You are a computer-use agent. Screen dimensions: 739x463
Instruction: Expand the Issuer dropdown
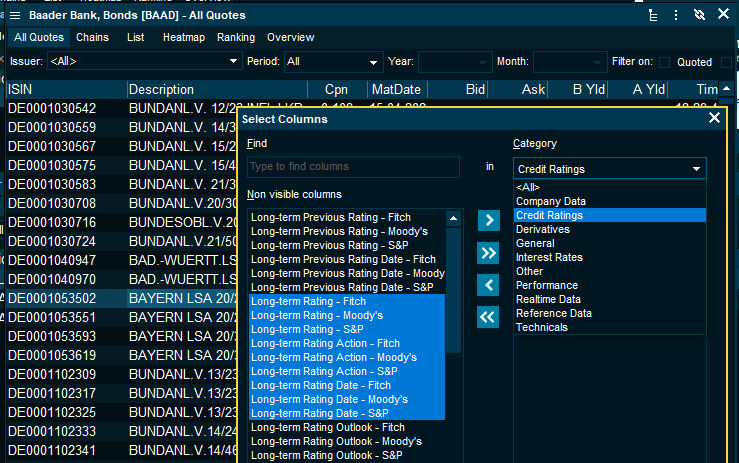click(234, 62)
